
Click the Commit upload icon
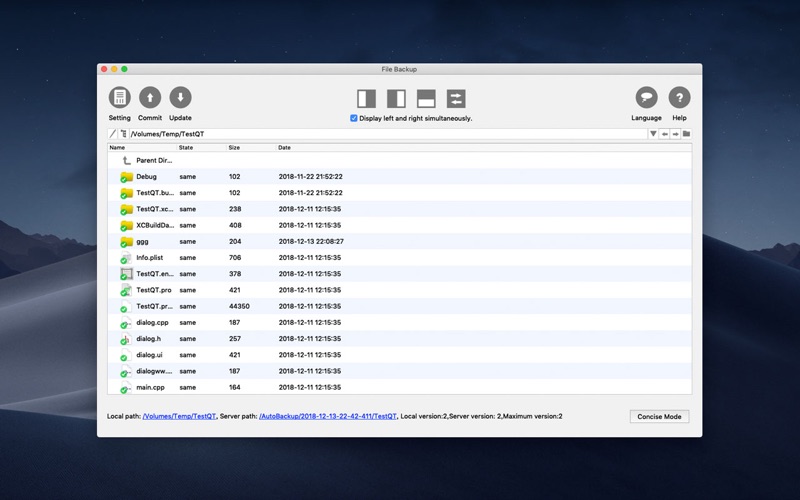click(x=150, y=97)
